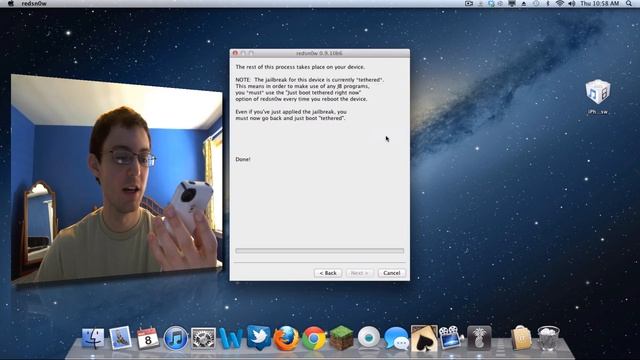Close the redsn0w window
The image size is (640, 360).
coord(235,53)
